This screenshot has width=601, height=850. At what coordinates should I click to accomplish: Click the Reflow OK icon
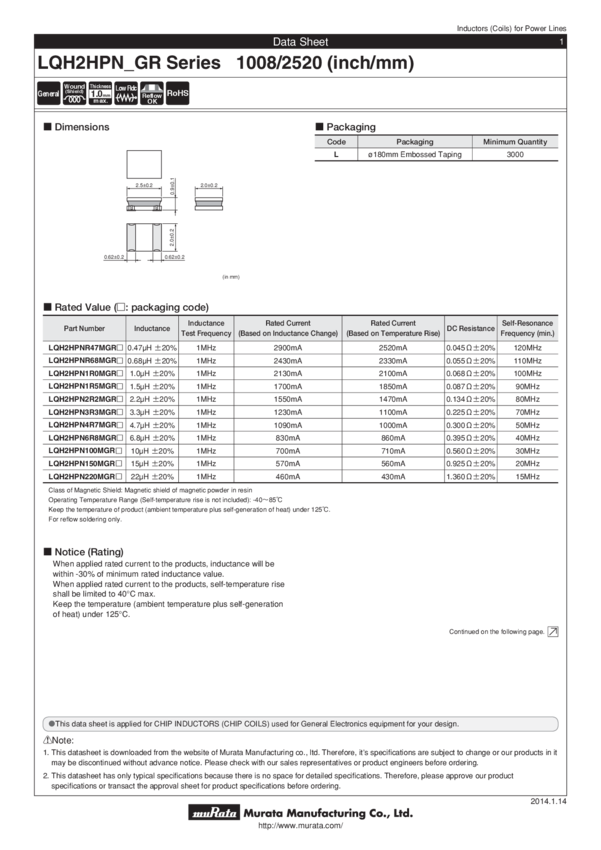click(x=152, y=93)
